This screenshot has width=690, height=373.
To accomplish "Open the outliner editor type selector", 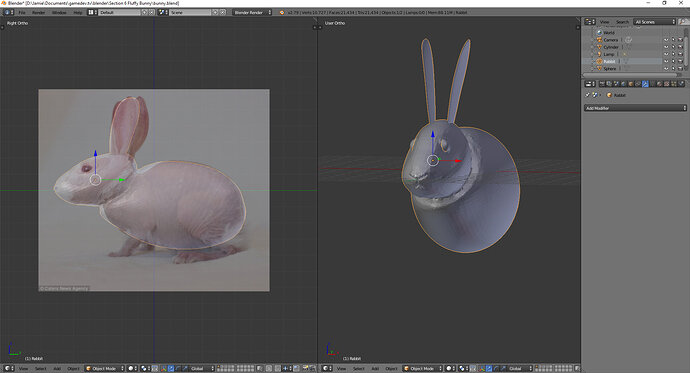I will (590, 22).
